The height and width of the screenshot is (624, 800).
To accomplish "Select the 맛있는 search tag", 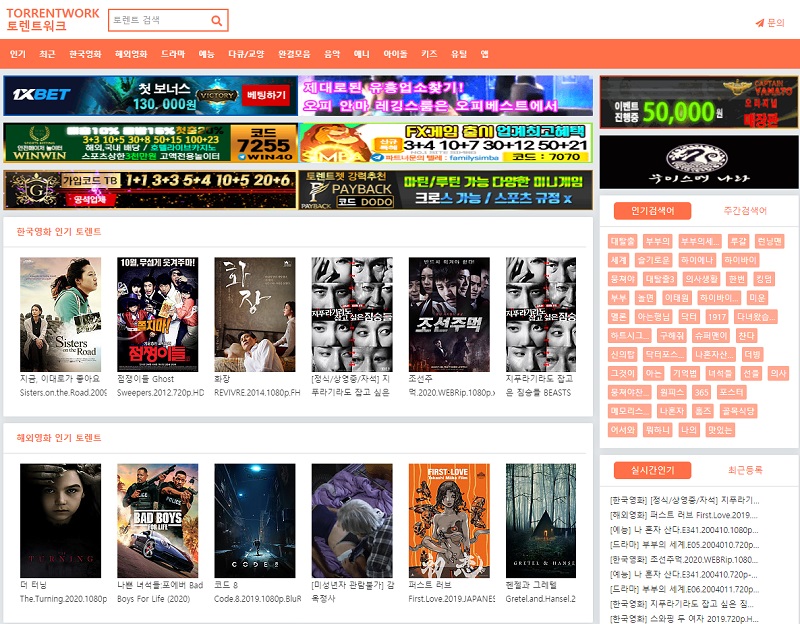I will tap(720, 430).
